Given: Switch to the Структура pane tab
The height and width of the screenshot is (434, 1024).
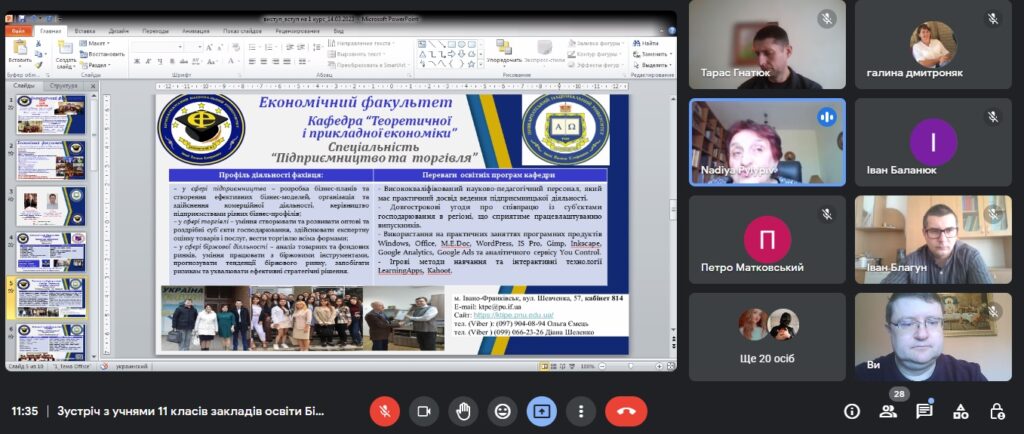Looking at the screenshot, I should (x=64, y=86).
